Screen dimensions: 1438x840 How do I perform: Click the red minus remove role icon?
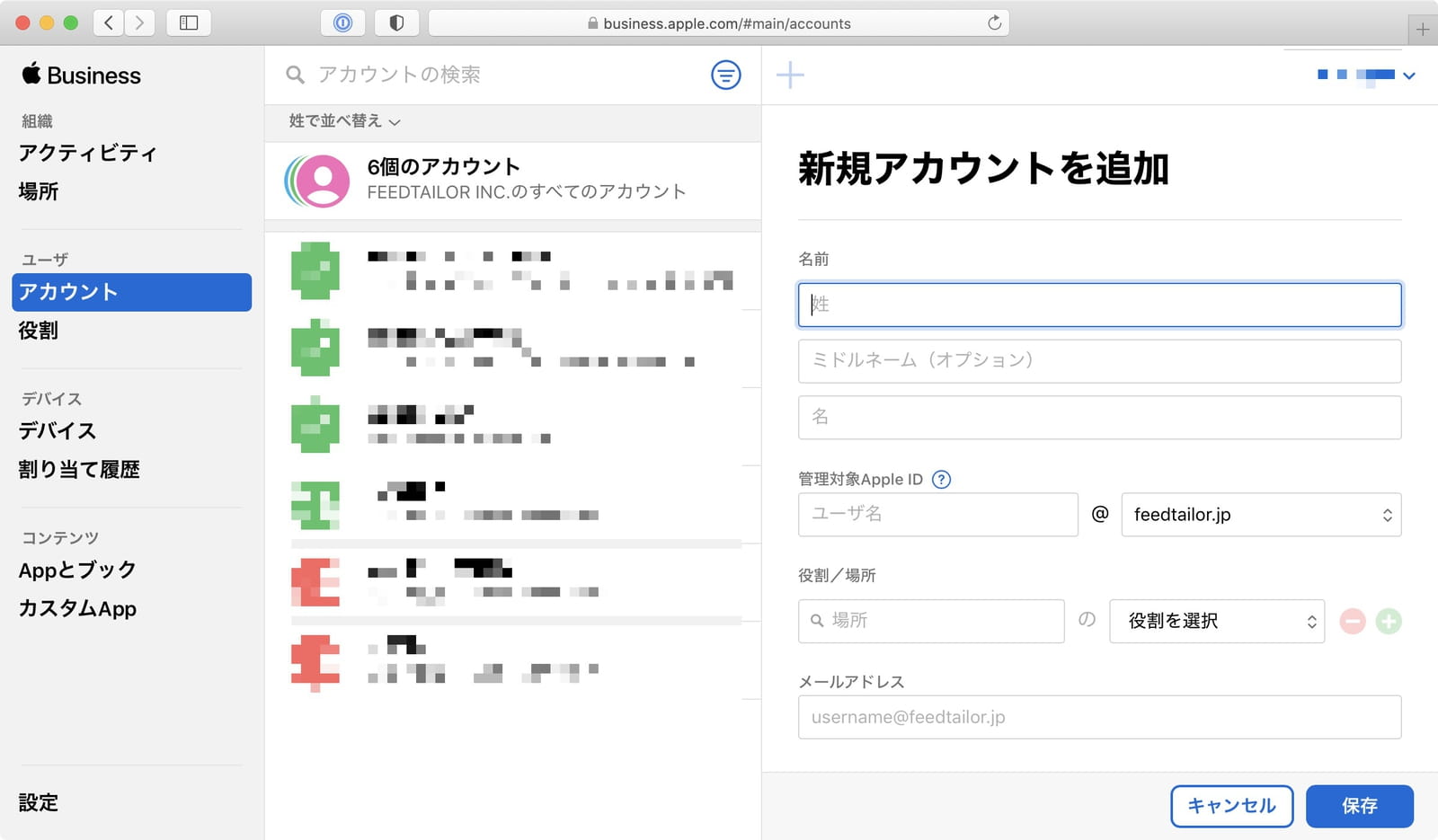(x=1353, y=621)
